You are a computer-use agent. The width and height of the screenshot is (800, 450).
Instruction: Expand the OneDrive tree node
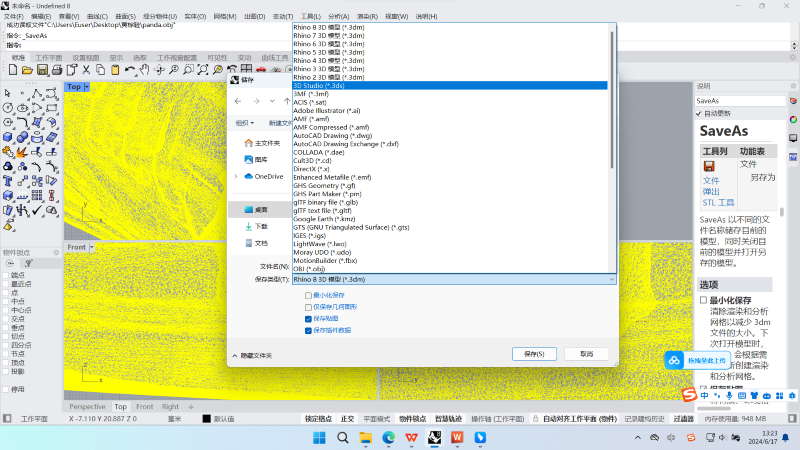(x=236, y=177)
